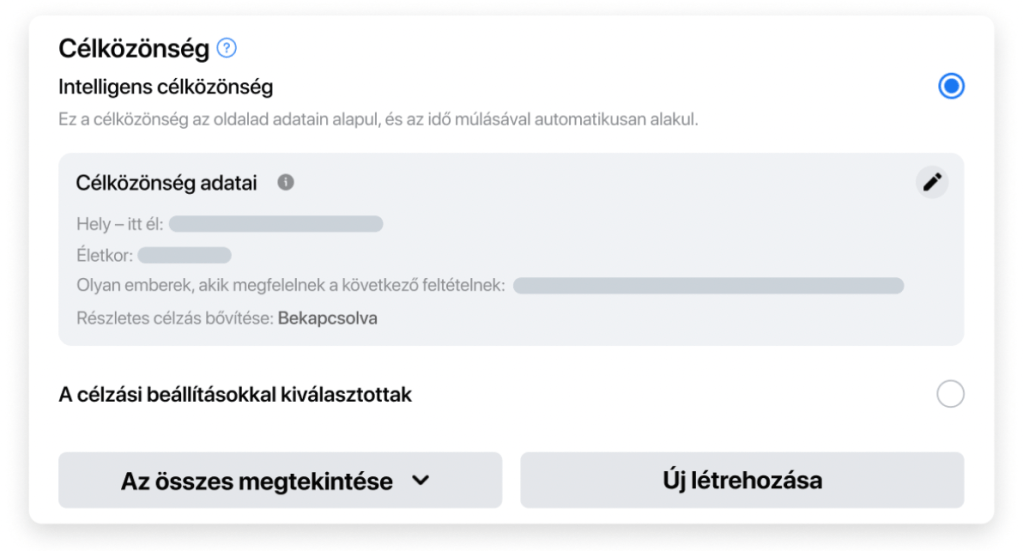The height and width of the screenshot is (551, 1023).
Task: Choose the A célzási beállításokkal kiválasztottak radio
Action: 950,394
